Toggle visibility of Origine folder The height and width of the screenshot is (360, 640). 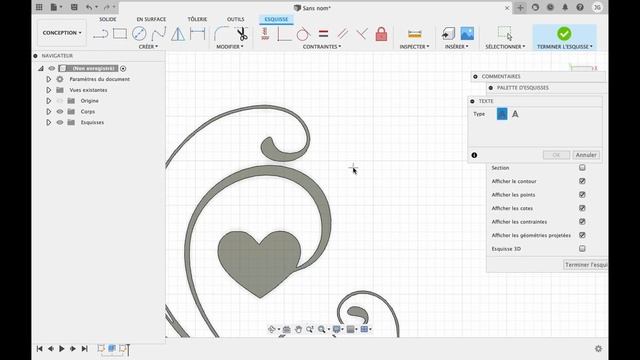click(60, 100)
